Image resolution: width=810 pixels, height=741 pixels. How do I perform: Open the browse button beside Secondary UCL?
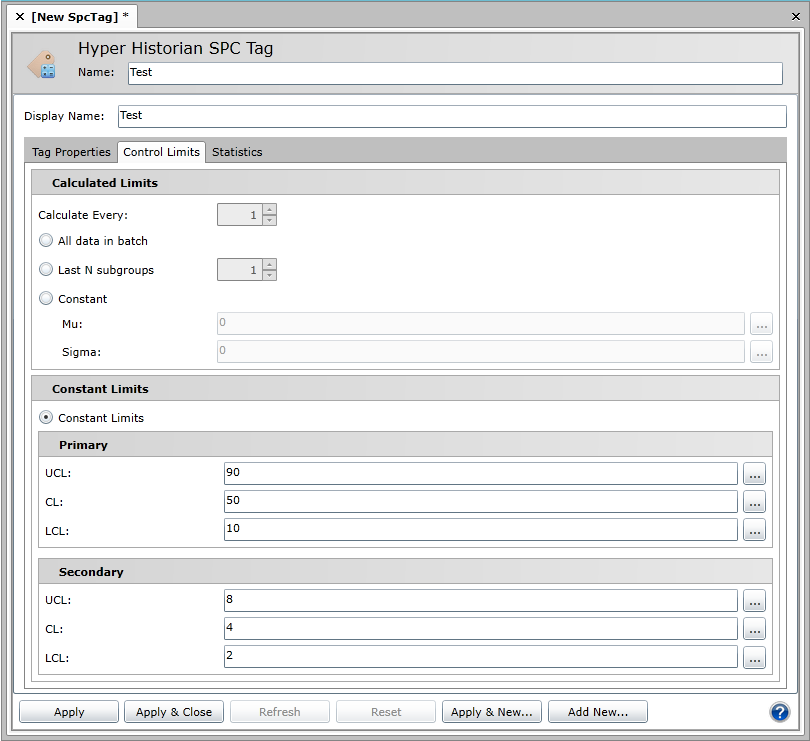(x=754, y=601)
